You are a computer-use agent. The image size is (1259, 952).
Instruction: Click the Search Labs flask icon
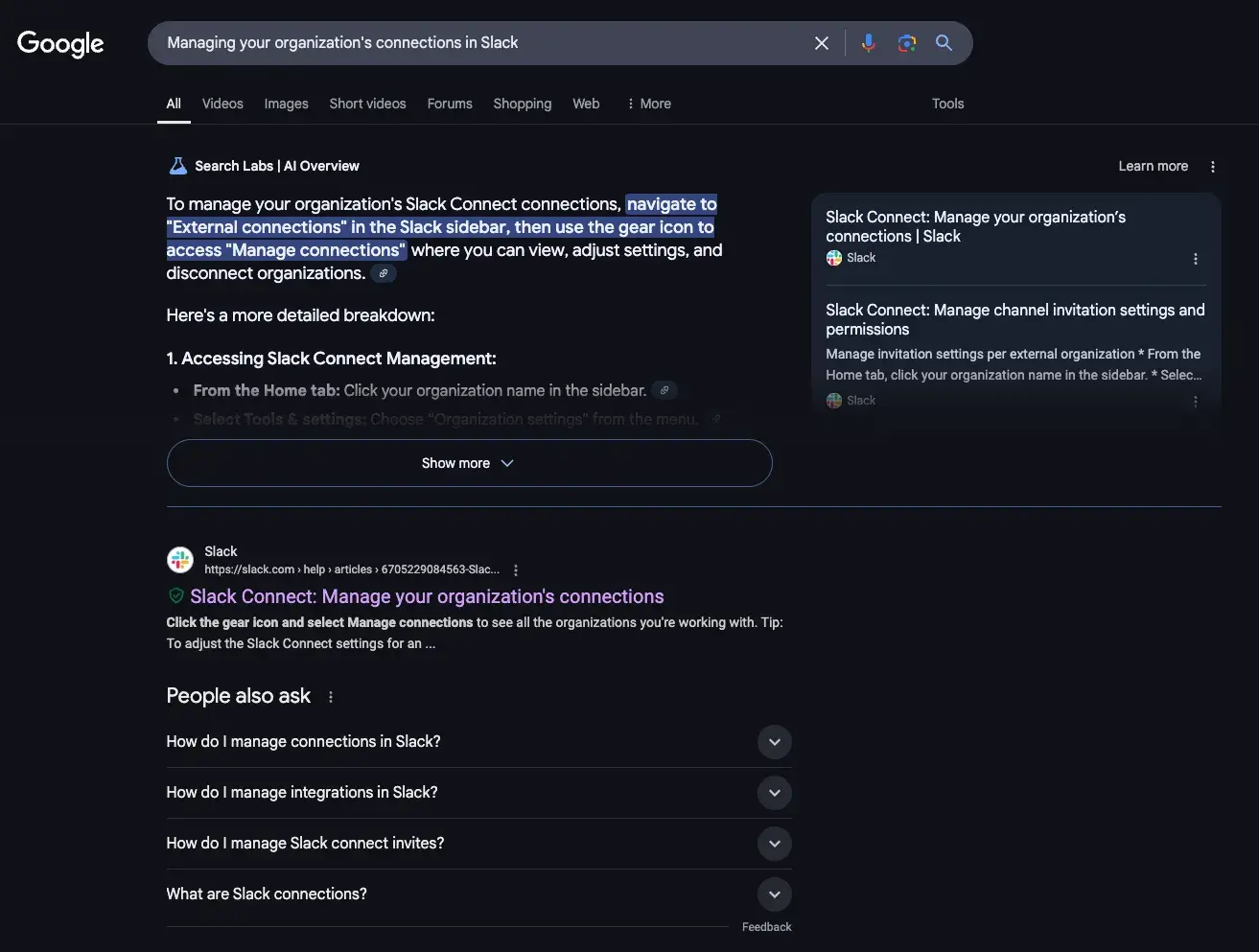click(x=177, y=165)
